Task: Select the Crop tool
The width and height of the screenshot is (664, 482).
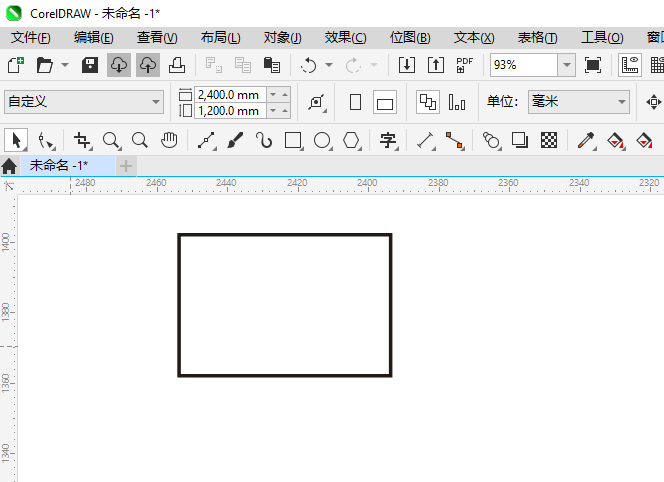Action: click(82, 140)
